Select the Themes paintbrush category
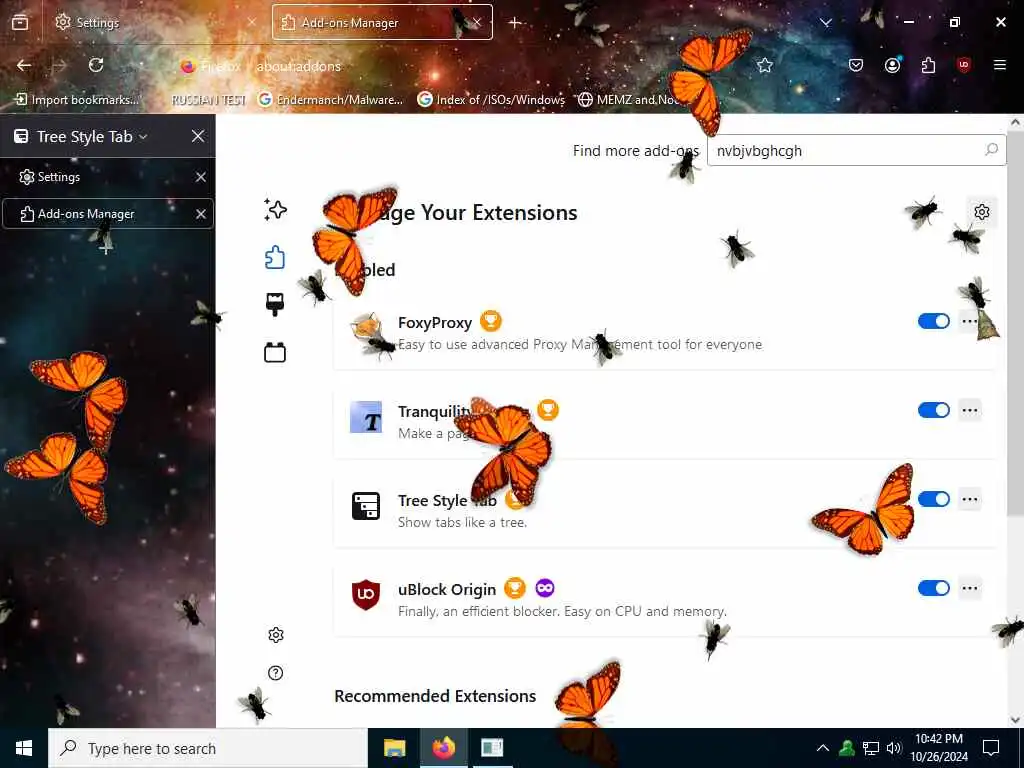Image resolution: width=1024 pixels, height=768 pixels. [x=275, y=305]
